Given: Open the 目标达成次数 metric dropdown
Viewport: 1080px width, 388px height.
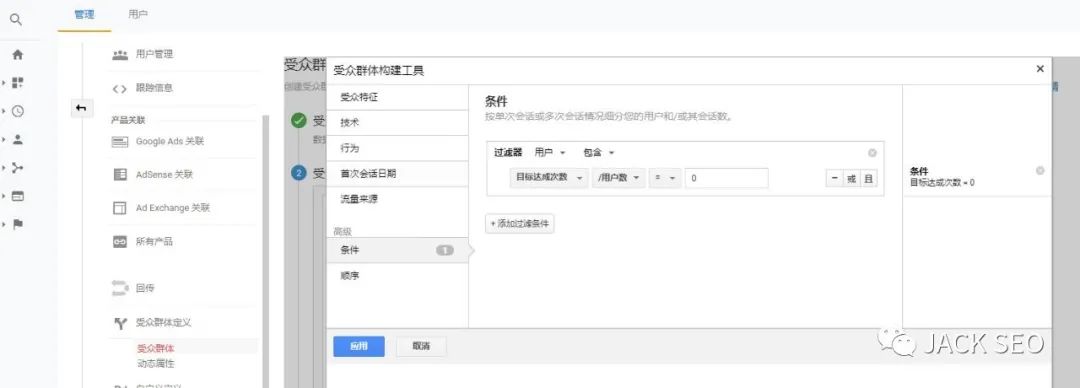Looking at the screenshot, I should click(x=548, y=178).
